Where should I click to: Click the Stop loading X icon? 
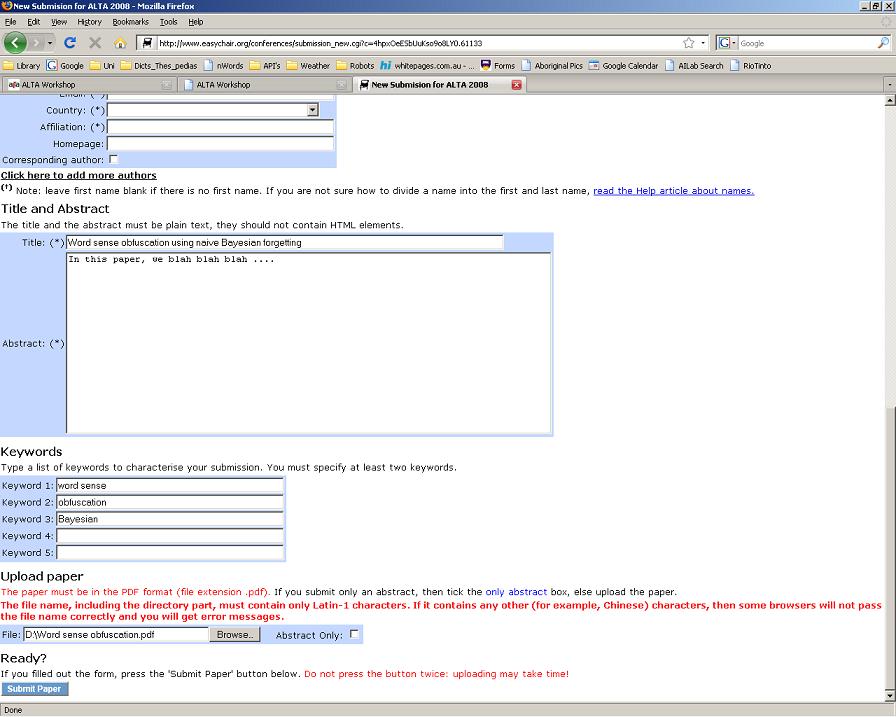95,43
